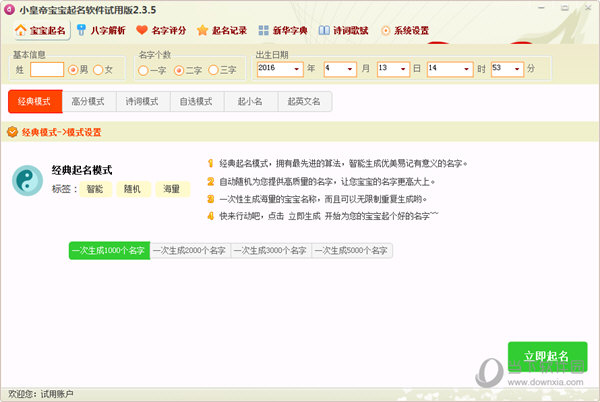
Task: Expand the hour dropdown showing 14
Action: [x=466, y=69]
